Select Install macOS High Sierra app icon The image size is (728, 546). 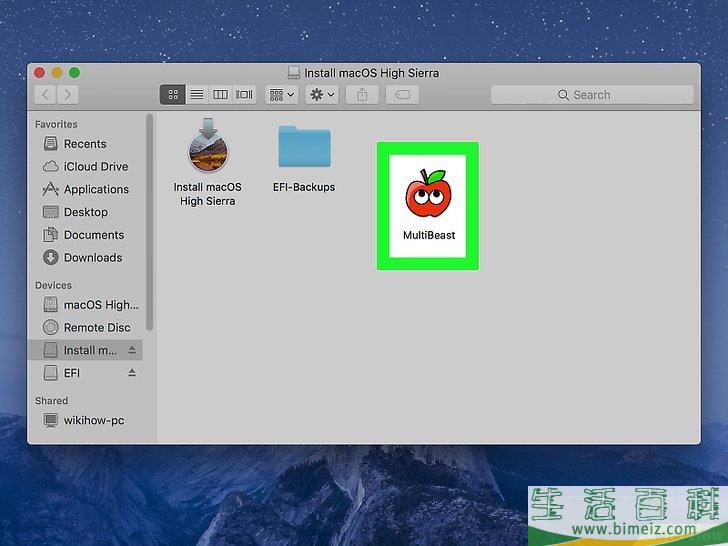(208, 145)
